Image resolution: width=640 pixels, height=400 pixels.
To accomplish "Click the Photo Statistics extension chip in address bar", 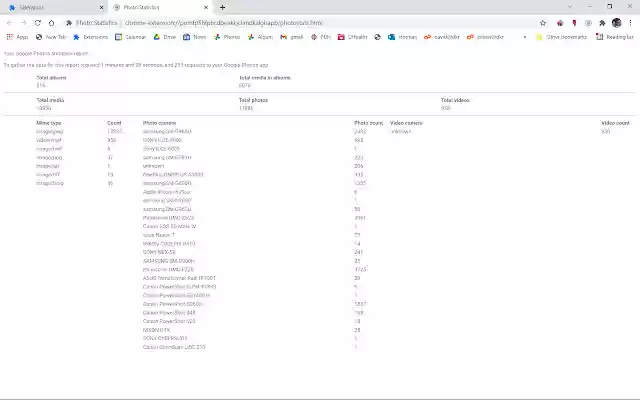I will 92,23.
